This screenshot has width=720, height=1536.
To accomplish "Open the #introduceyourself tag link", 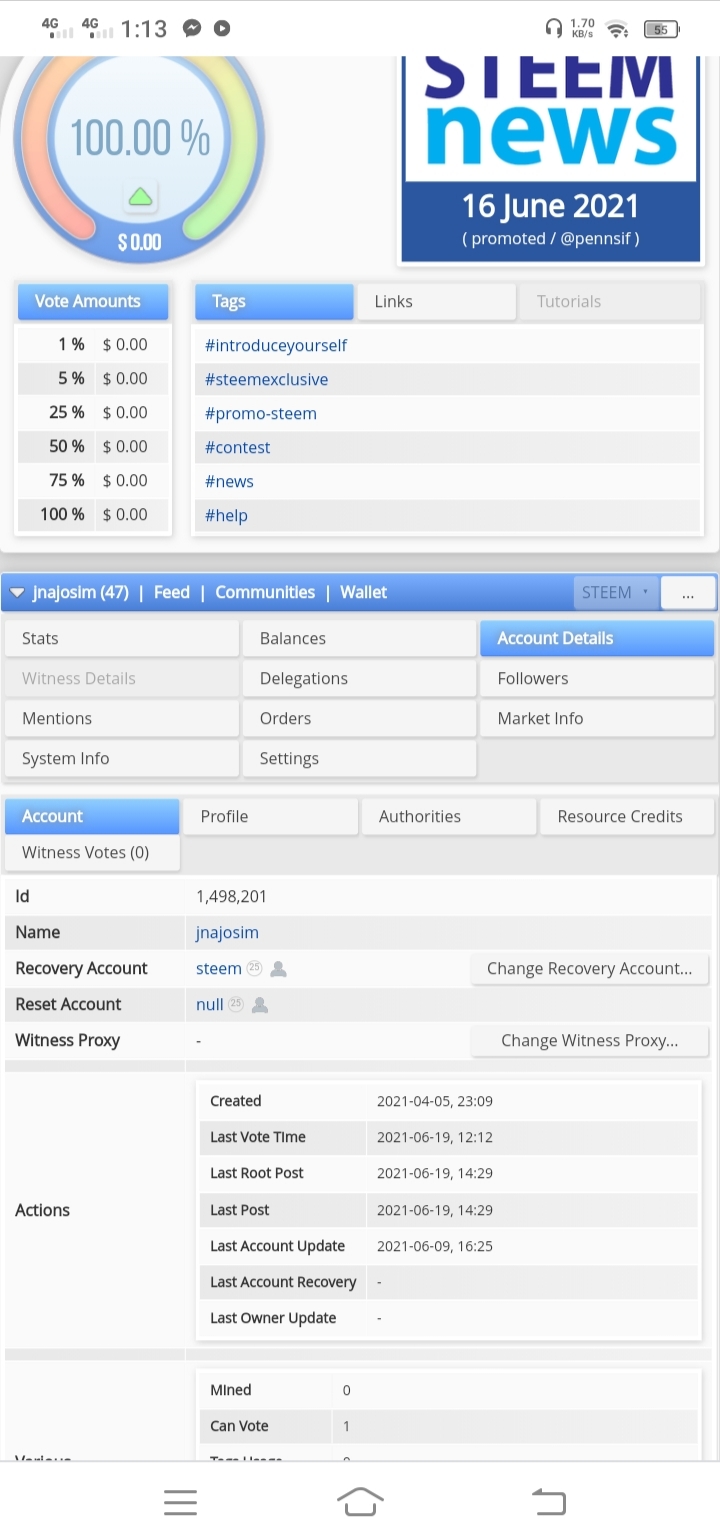I will pyautogui.click(x=276, y=345).
